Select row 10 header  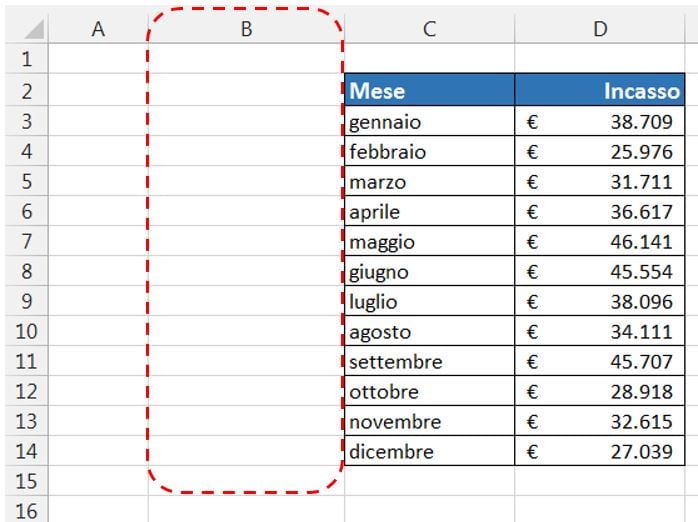[x=27, y=331]
